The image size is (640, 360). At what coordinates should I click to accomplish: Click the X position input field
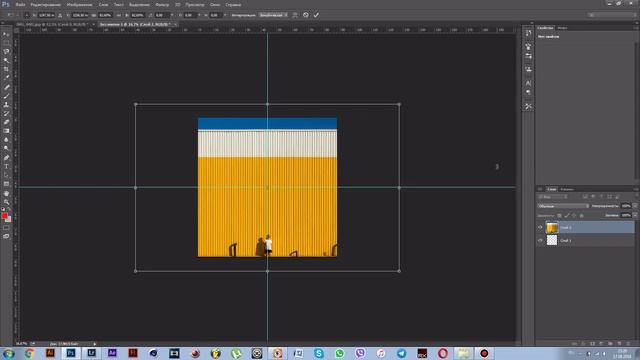tap(47, 15)
